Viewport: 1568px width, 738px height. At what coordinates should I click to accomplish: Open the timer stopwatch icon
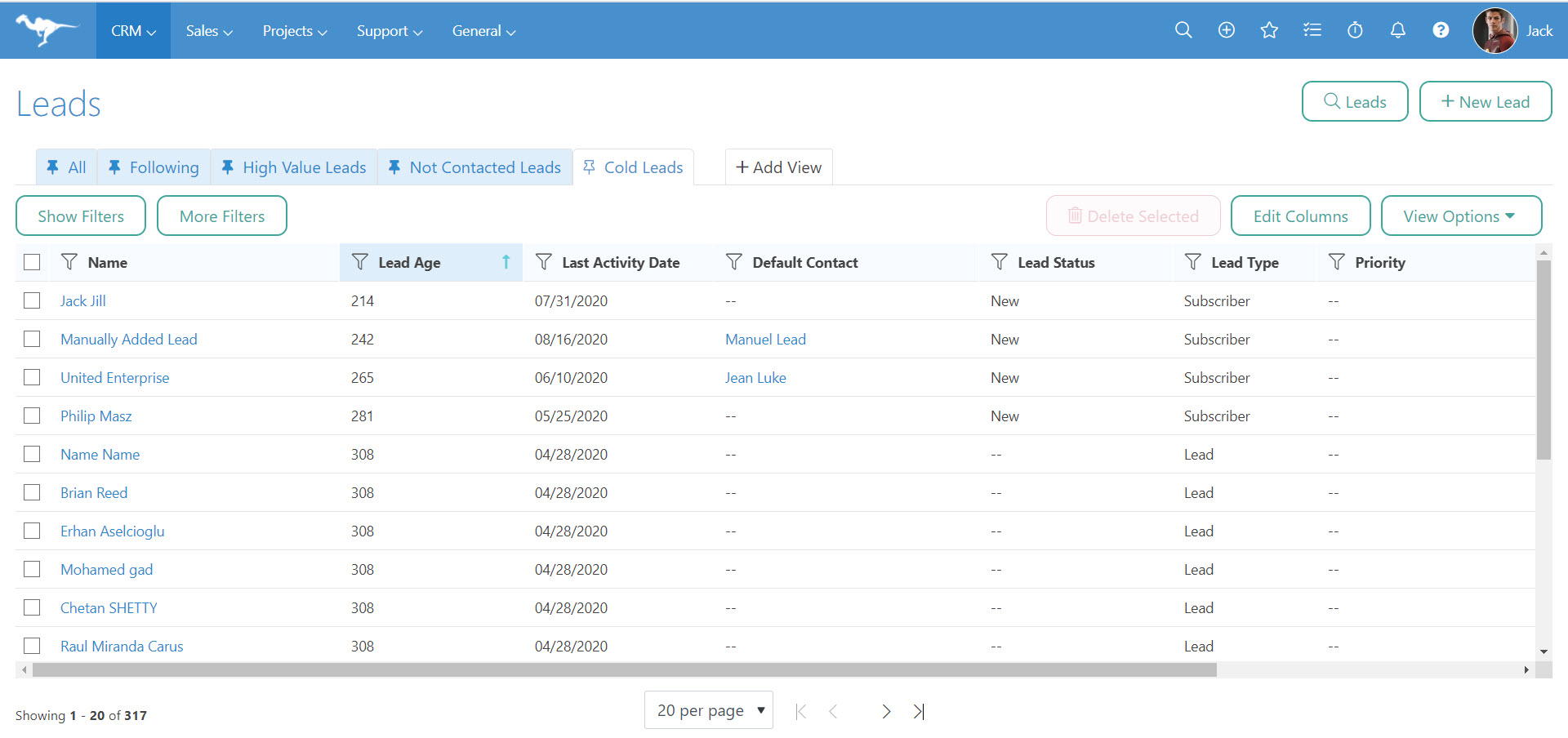(x=1355, y=30)
